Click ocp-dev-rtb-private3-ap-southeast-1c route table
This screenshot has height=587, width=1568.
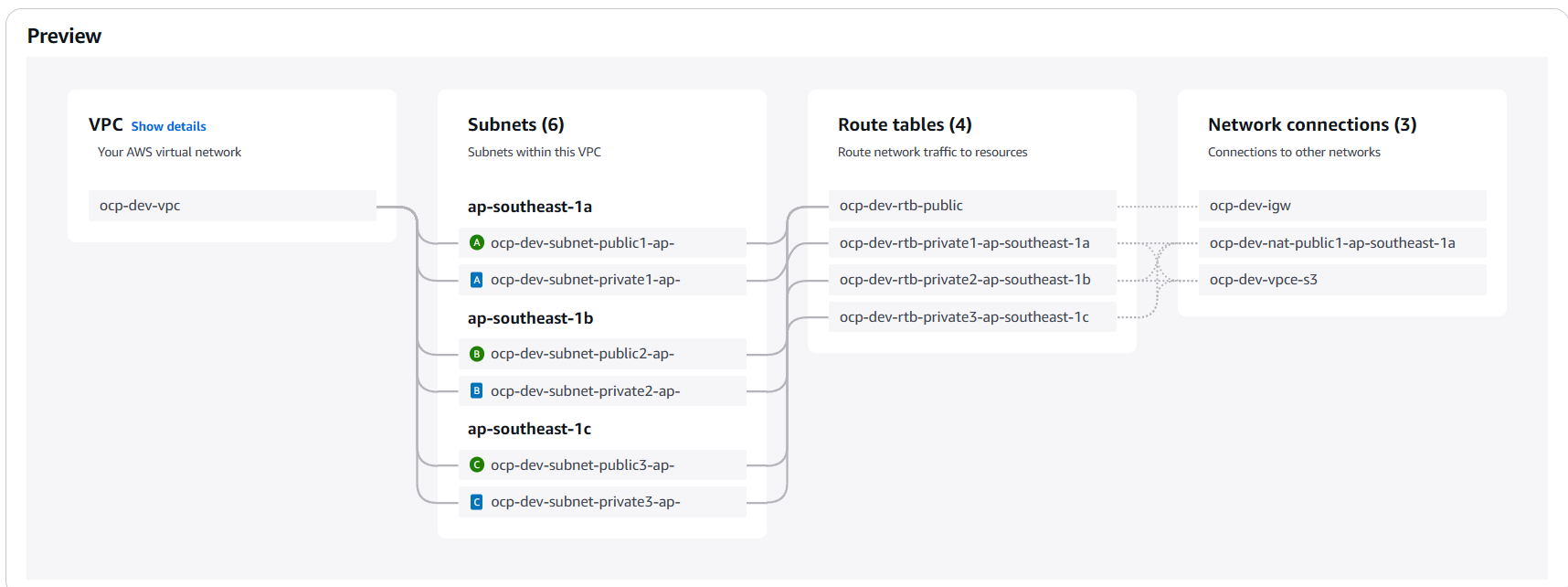pos(971,317)
